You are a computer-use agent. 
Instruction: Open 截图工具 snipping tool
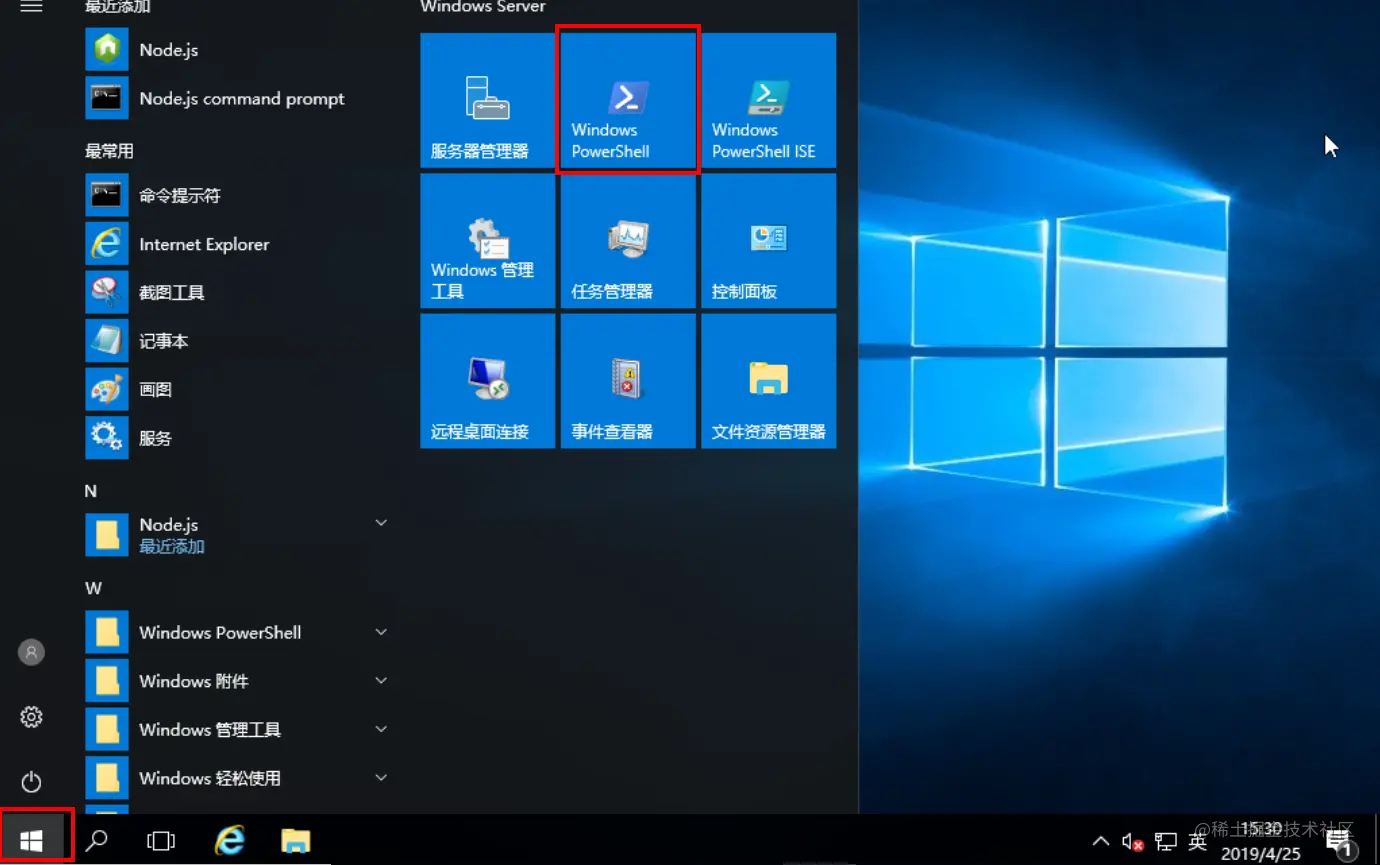coord(237,292)
